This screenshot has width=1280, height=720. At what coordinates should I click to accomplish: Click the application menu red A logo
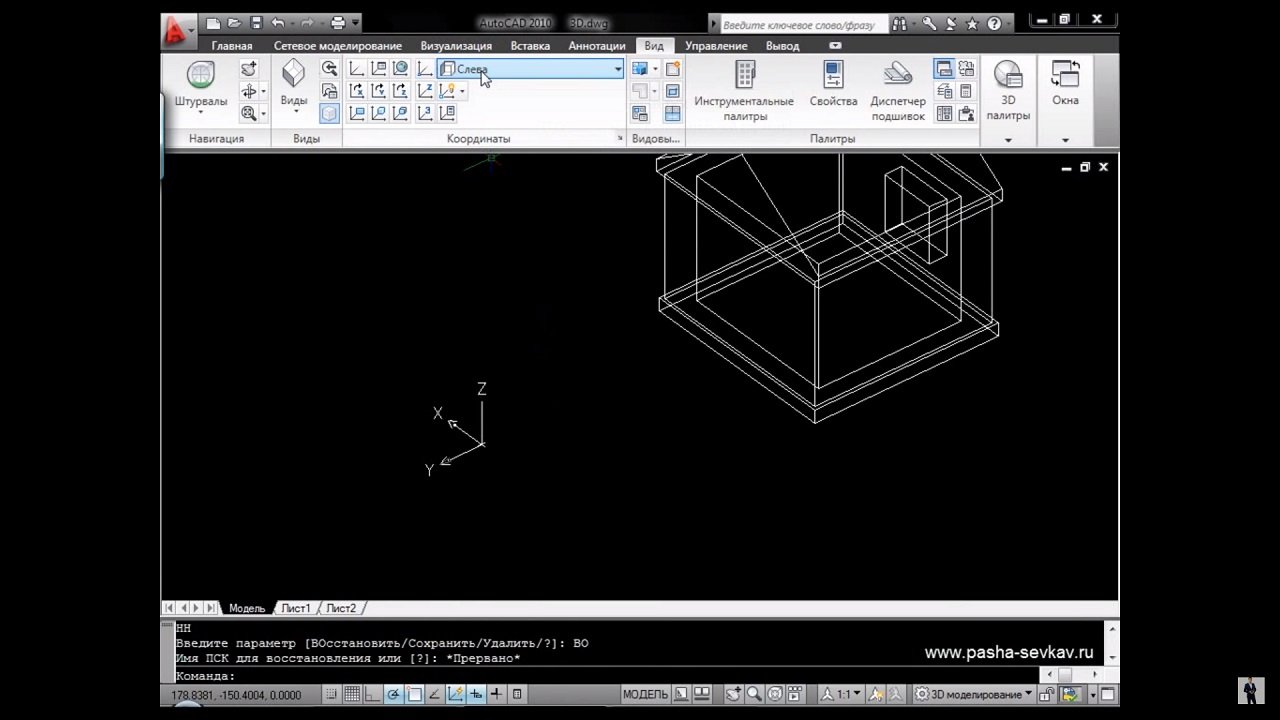tap(176, 30)
